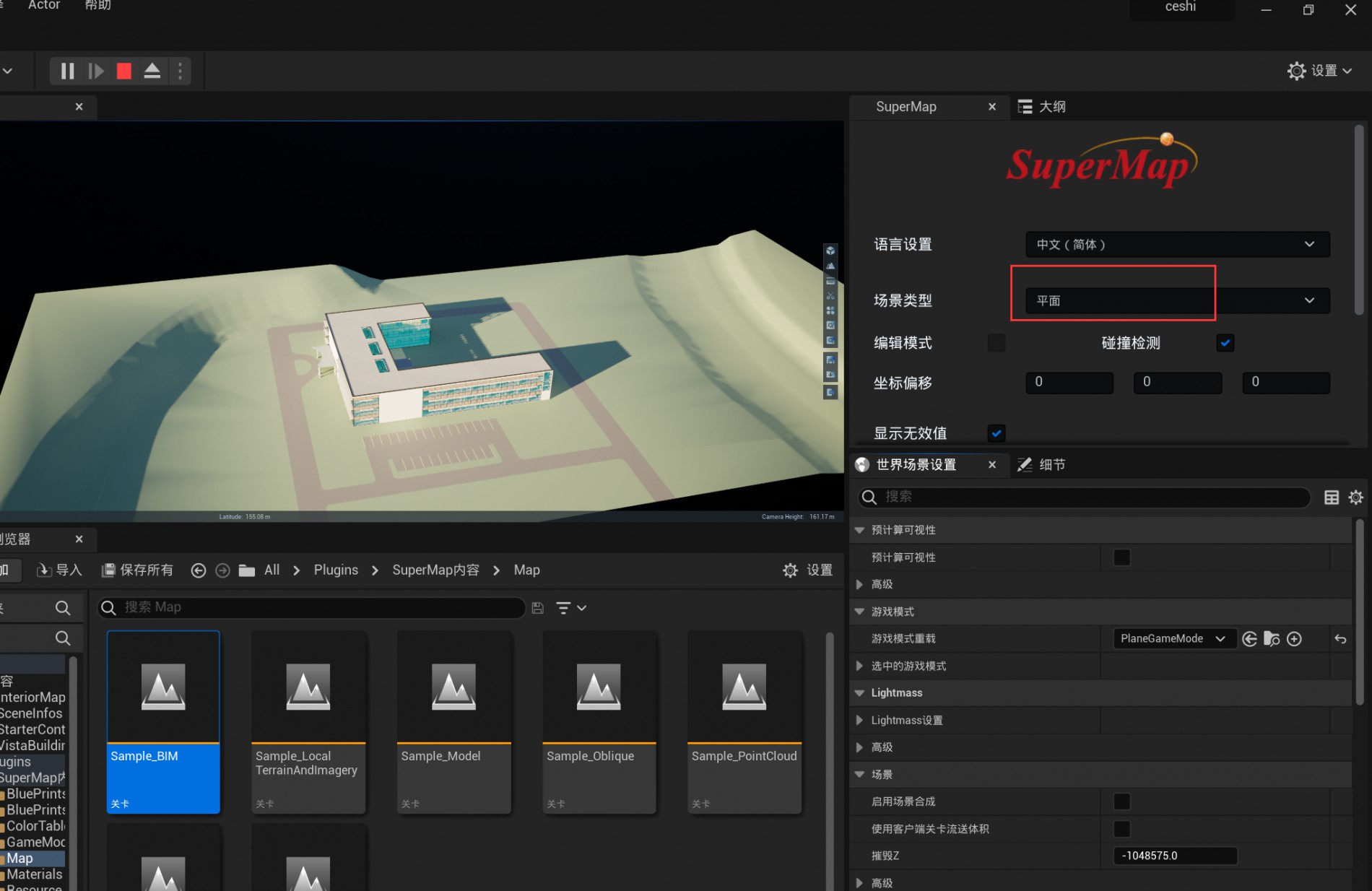Open the editor 设置 dropdown at top right
The image size is (1372, 891).
(x=1319, y=71)
